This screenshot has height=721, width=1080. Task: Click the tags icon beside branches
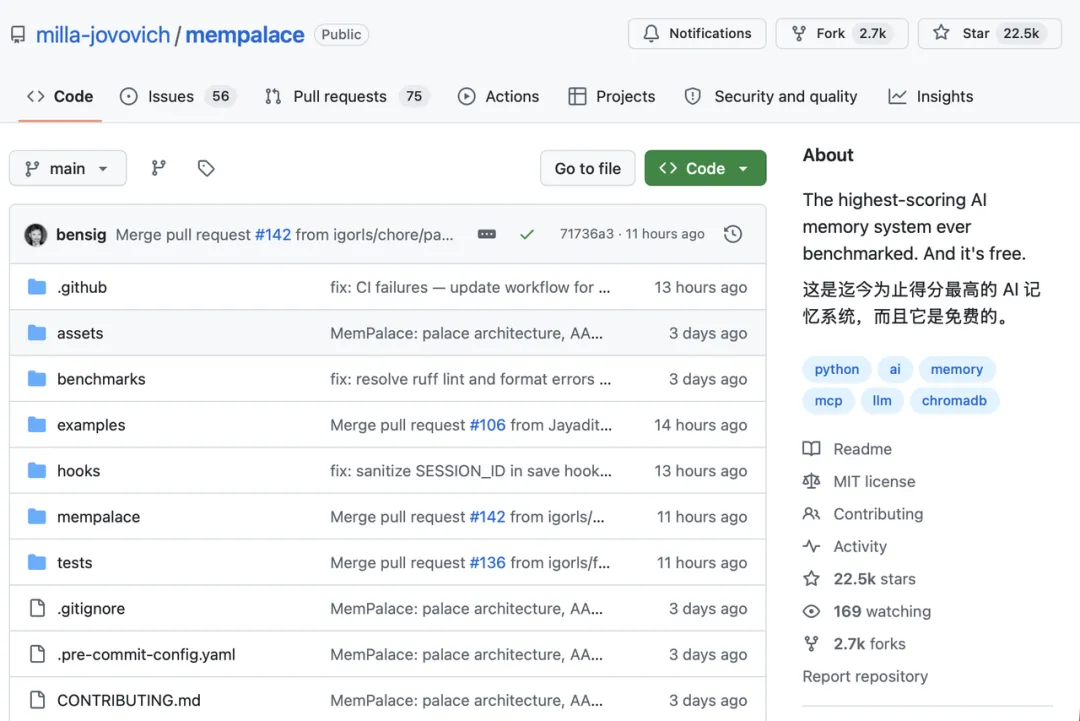click(x=206, y=168)
